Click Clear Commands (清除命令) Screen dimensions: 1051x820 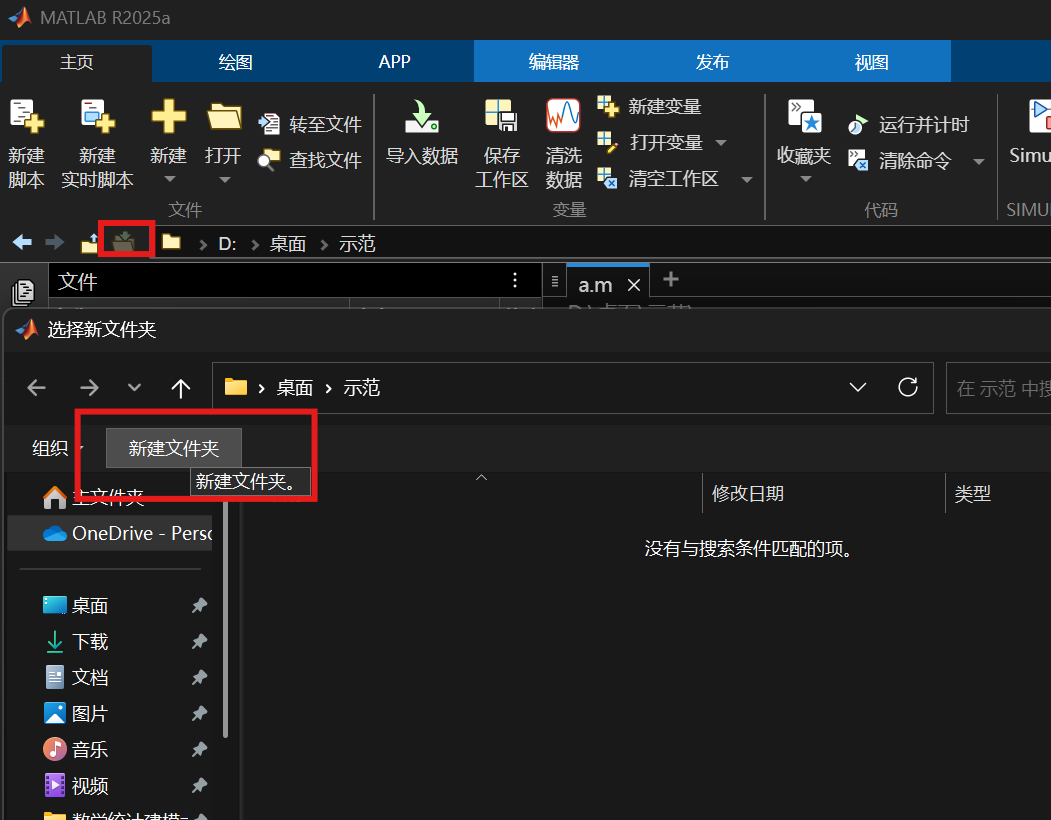(899, 160)
